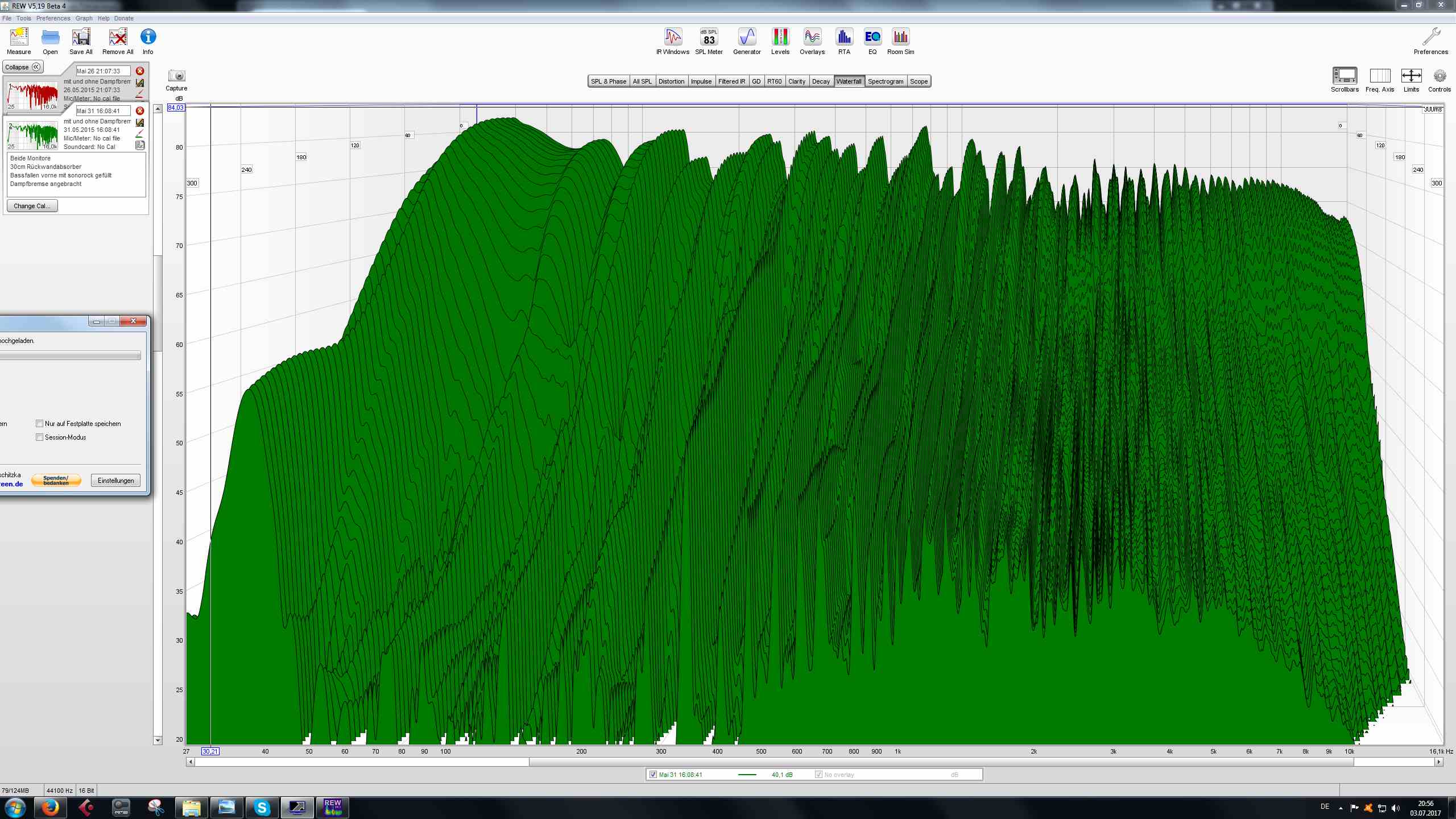Toggle notes icon for Mai 31 measurement

[140, 145]
